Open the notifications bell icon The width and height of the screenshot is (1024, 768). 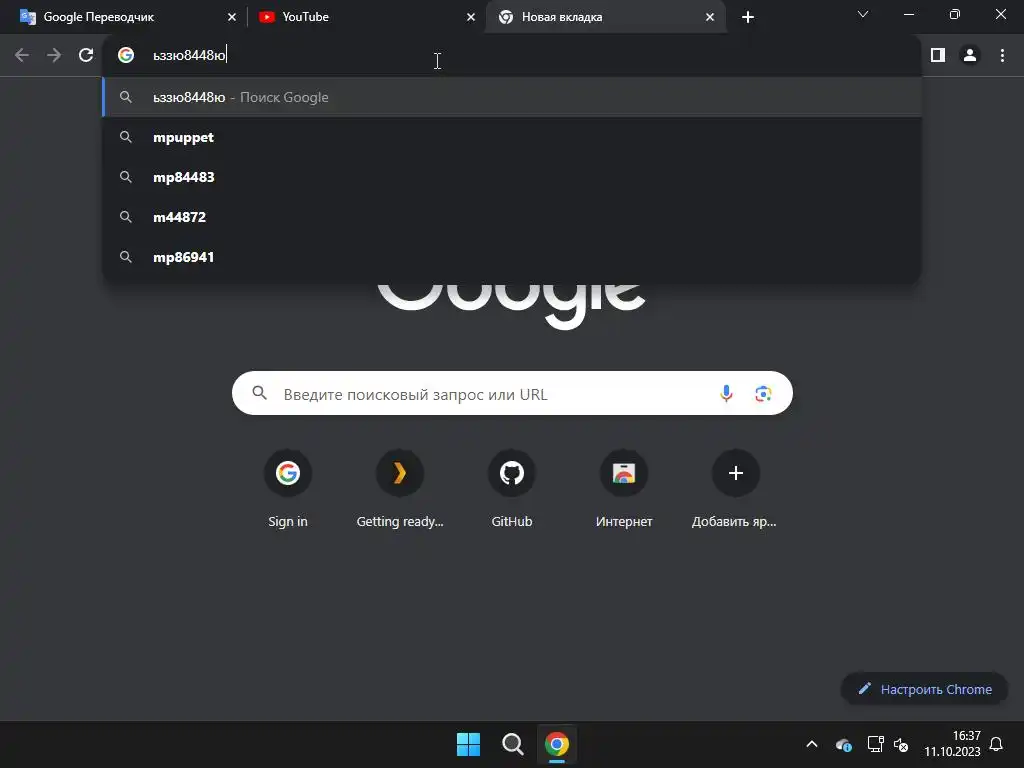tap(997, 744)
